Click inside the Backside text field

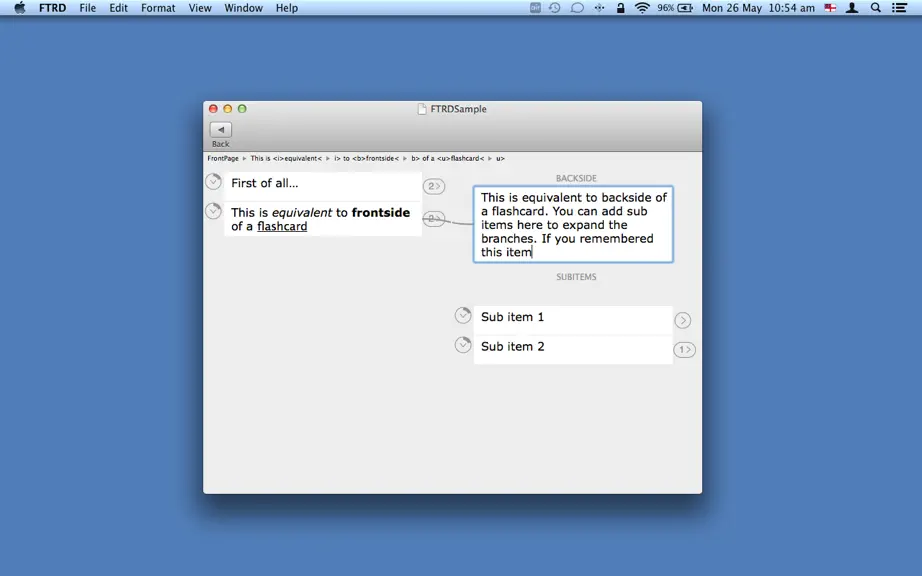coord(573,225)
